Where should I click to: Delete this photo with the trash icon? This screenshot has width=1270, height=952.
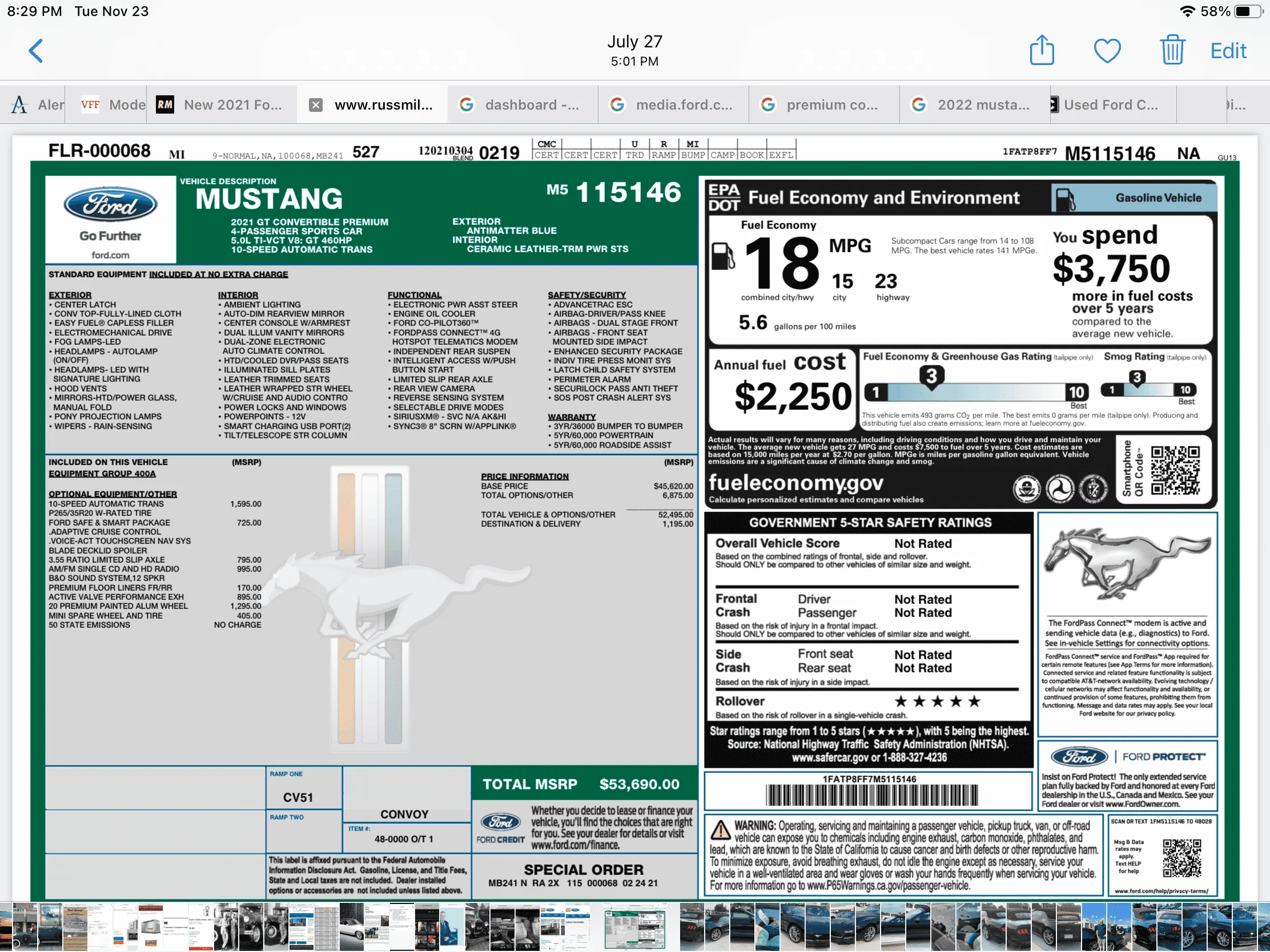coord(1172,50)
